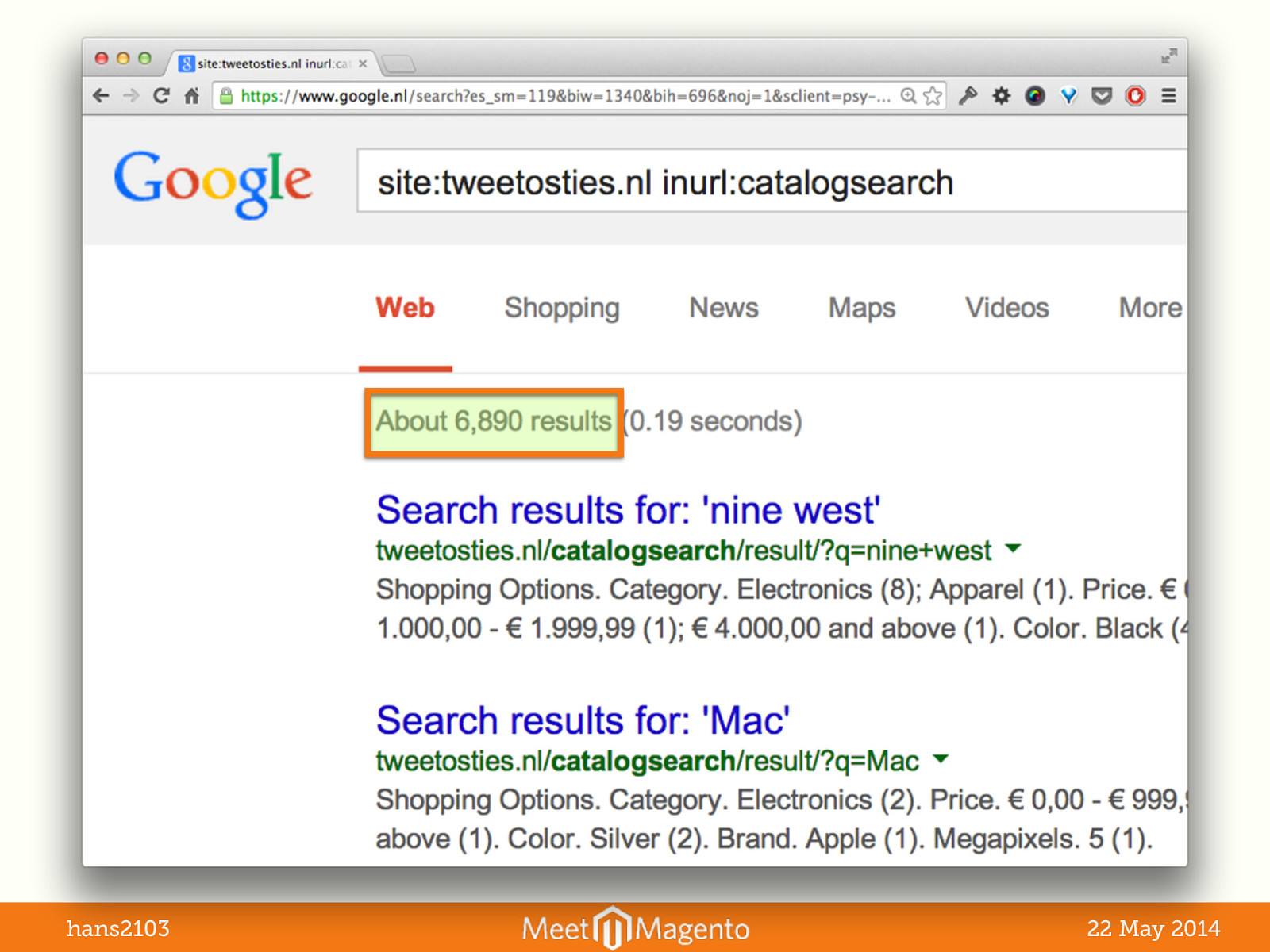Click the green SSL padlock icon
The image size is (1270, 952).
226,96
